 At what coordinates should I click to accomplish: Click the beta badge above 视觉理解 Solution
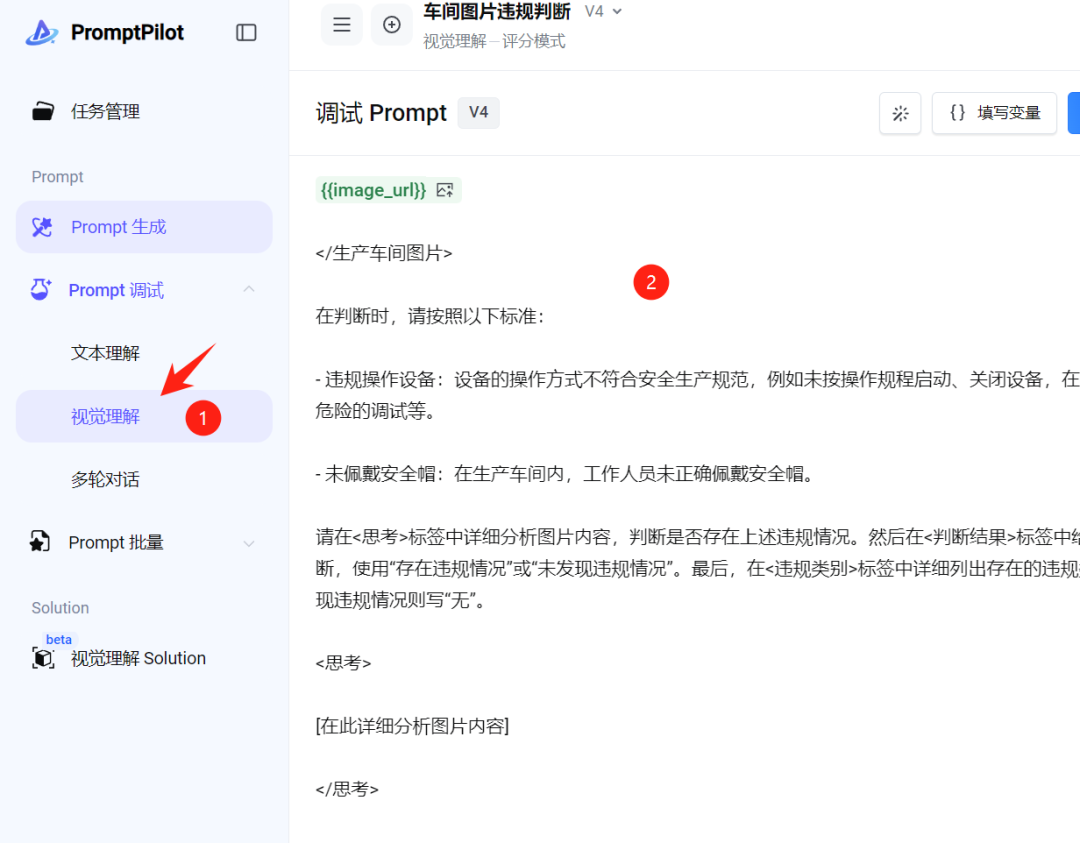59,639
